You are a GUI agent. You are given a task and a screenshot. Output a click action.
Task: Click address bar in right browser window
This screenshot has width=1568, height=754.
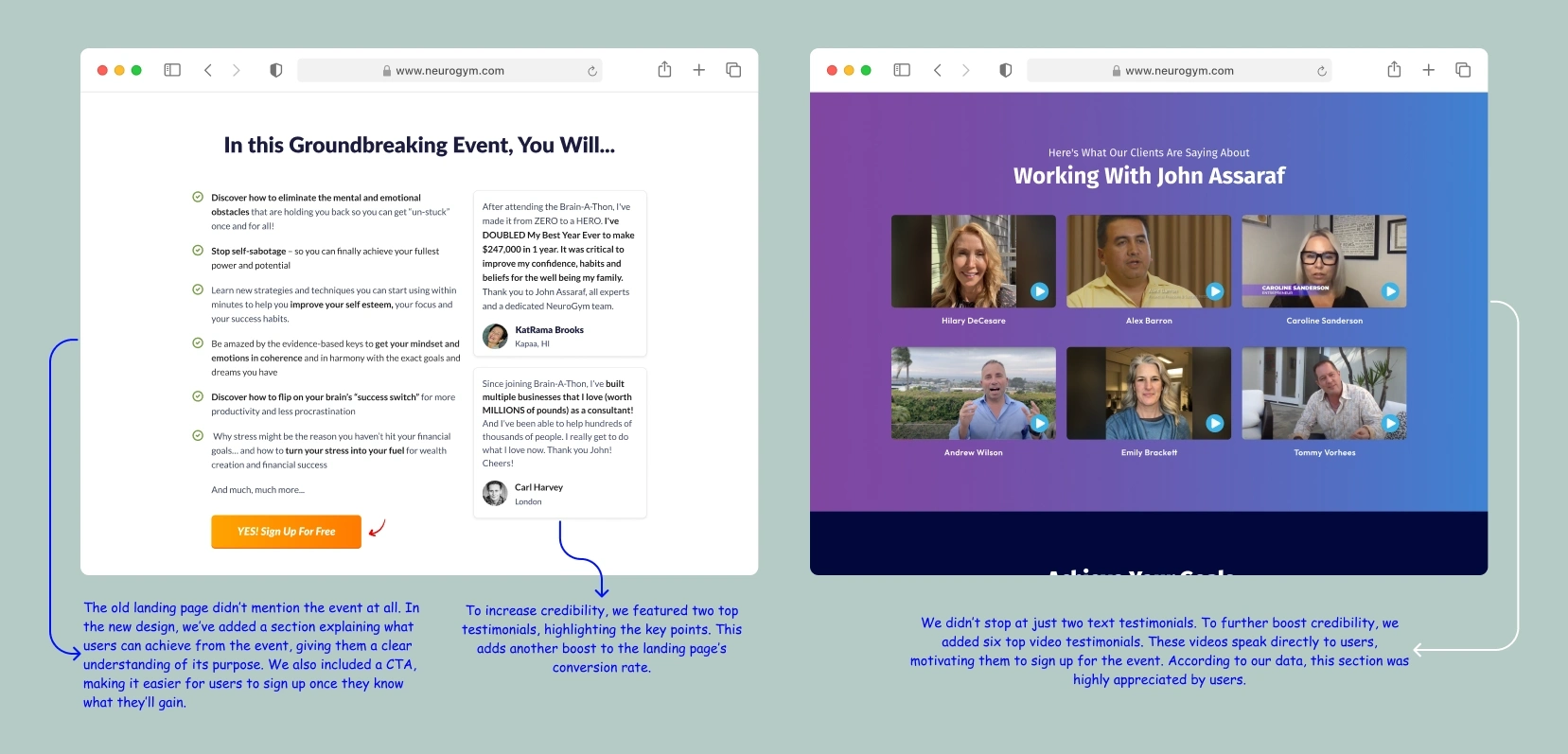[1179, 71]
